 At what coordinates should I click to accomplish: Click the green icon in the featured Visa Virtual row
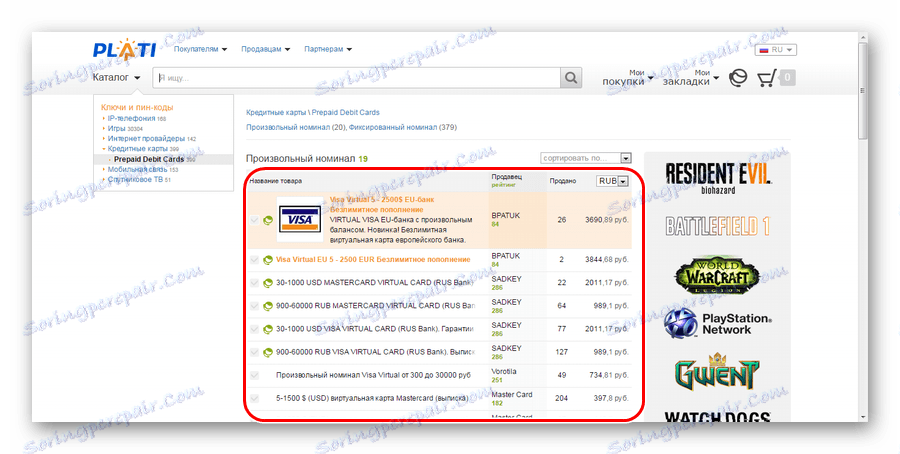pos(267,220)
